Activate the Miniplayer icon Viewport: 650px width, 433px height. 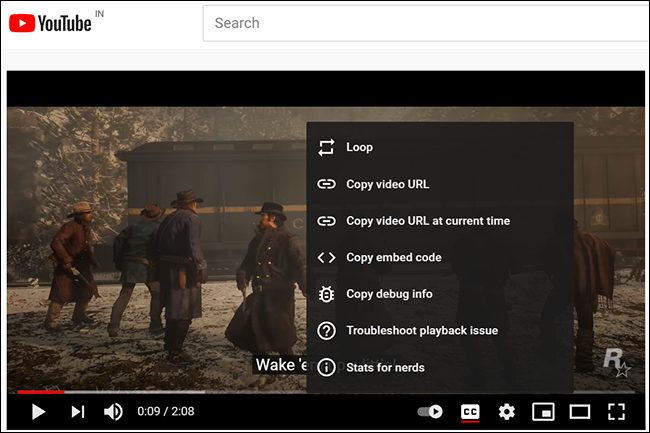click(543, 412)
